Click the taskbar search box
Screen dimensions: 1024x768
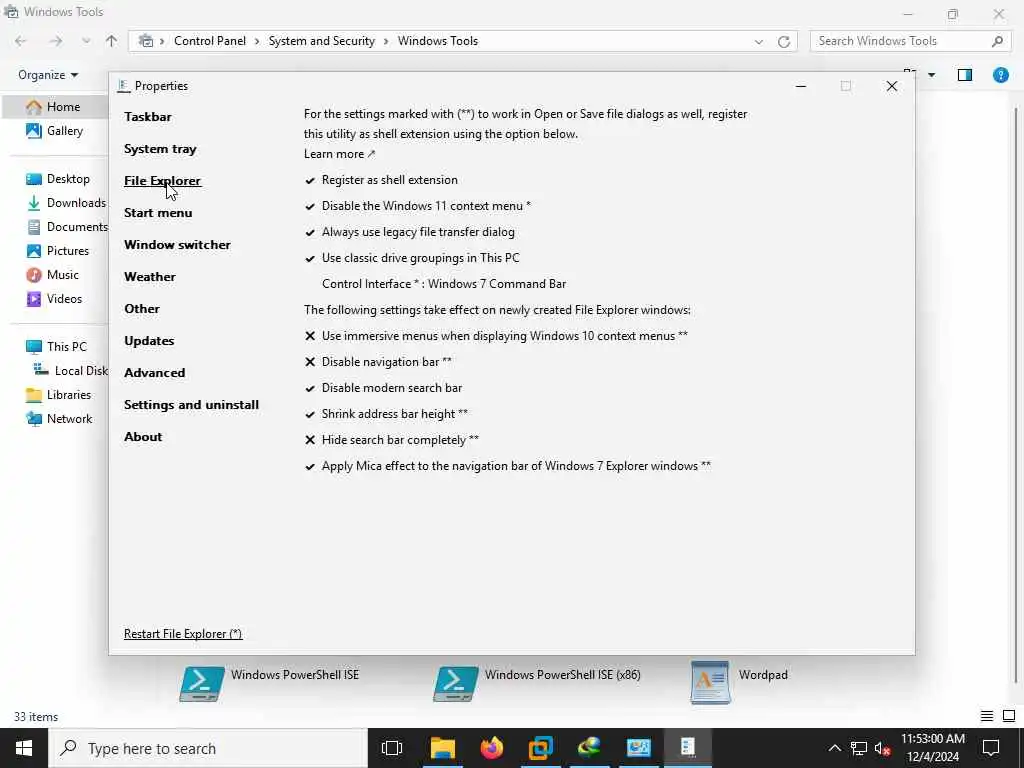[208, 748]
